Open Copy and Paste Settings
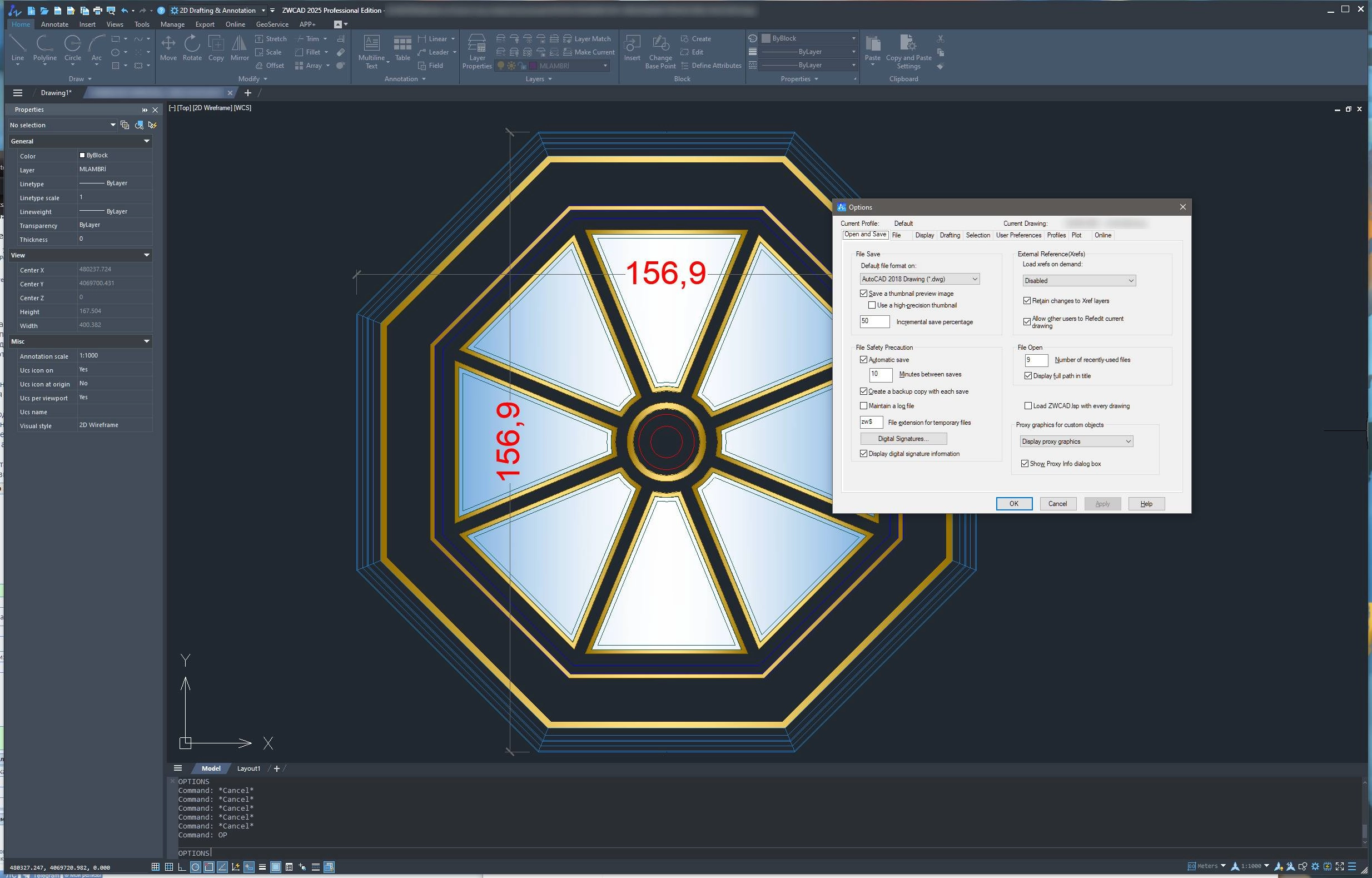 (908, 51)
